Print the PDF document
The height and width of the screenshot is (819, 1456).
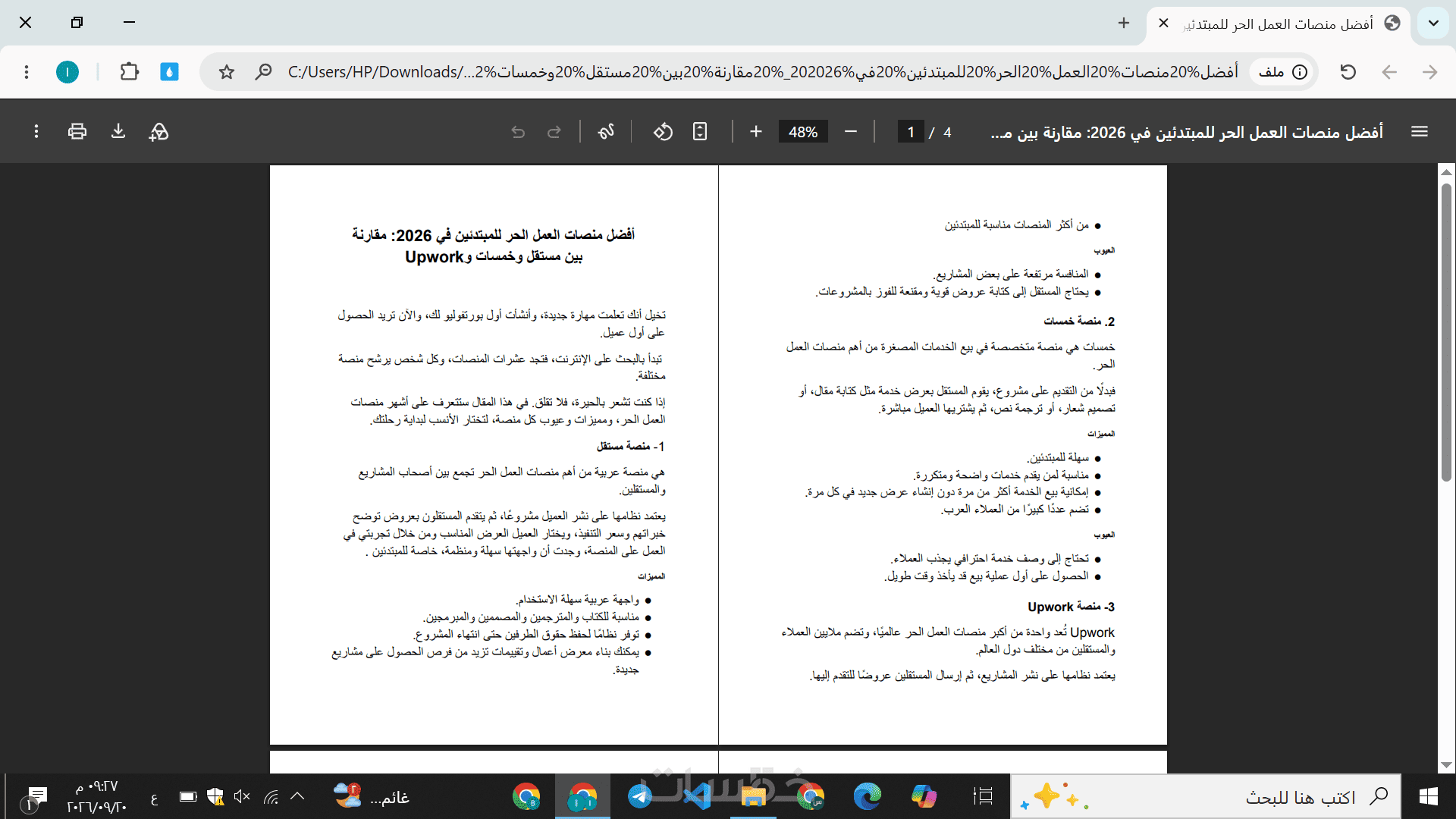77,131
